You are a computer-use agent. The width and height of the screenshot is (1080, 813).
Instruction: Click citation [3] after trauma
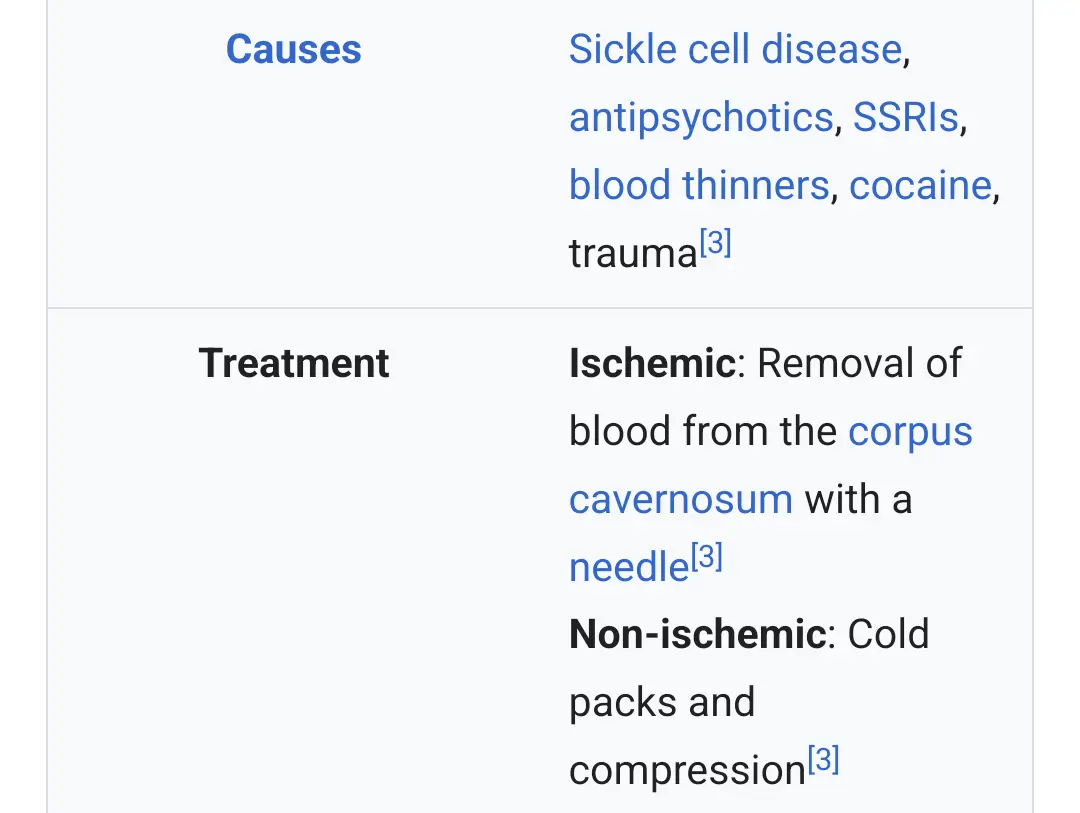click(716, 243)
